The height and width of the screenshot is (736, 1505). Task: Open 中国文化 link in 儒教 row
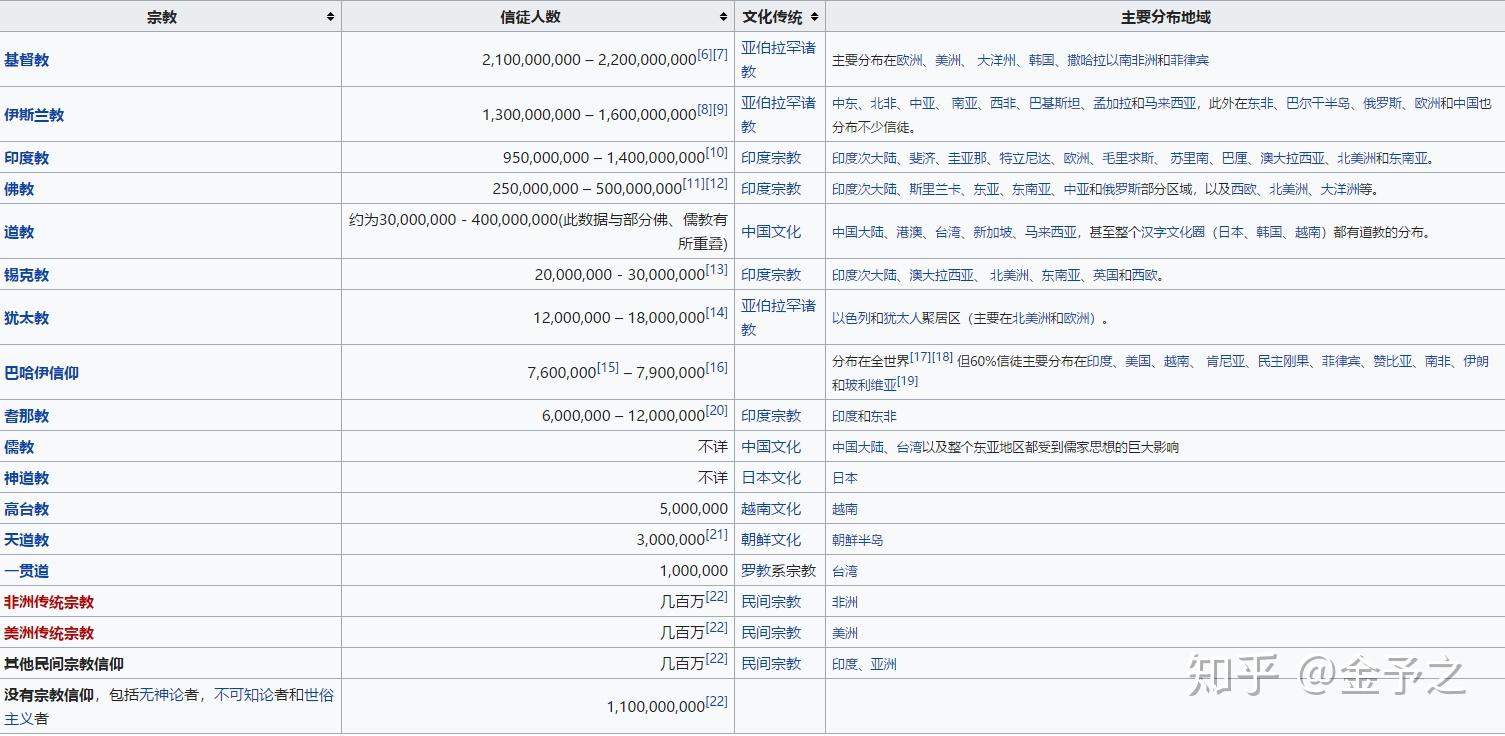point(771,447)
